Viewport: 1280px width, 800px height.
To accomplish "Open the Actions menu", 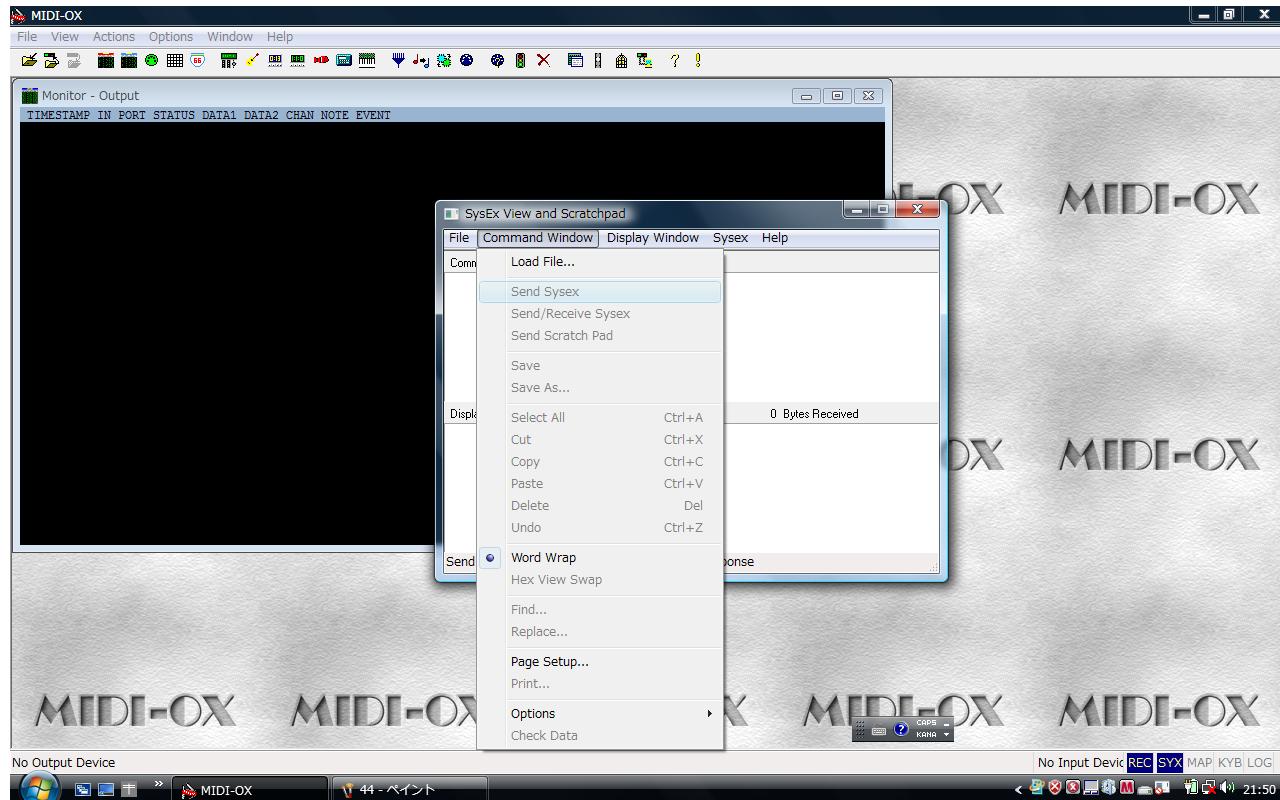I will [114, 37].
